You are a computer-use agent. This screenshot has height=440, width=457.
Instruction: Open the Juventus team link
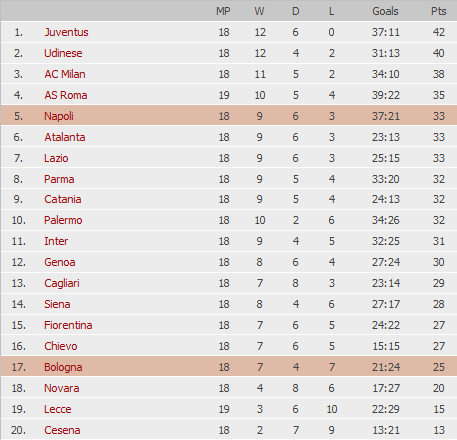point(66,32)
